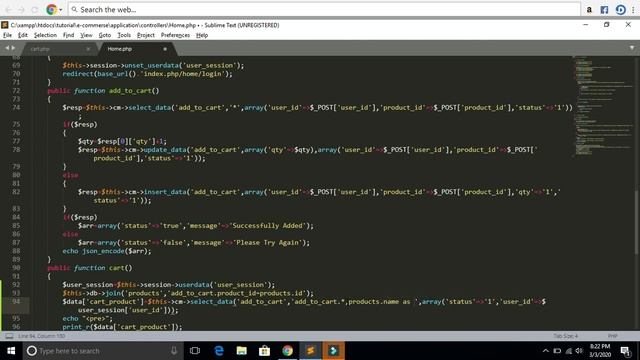The image size is (640, 360).
Task: Open the Edit menu
Action: pos(23,35)
